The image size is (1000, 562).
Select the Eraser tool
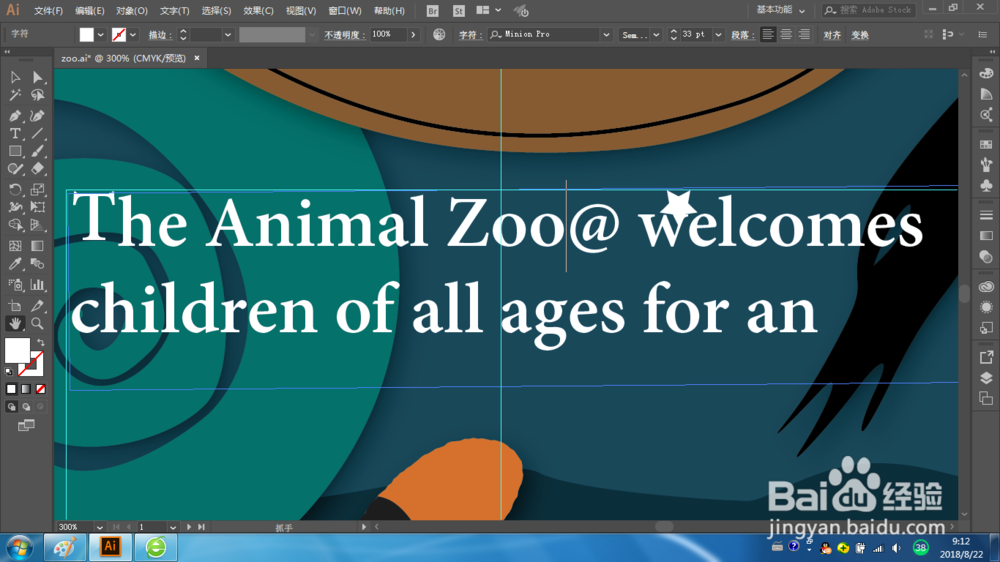tap(38, 169)
